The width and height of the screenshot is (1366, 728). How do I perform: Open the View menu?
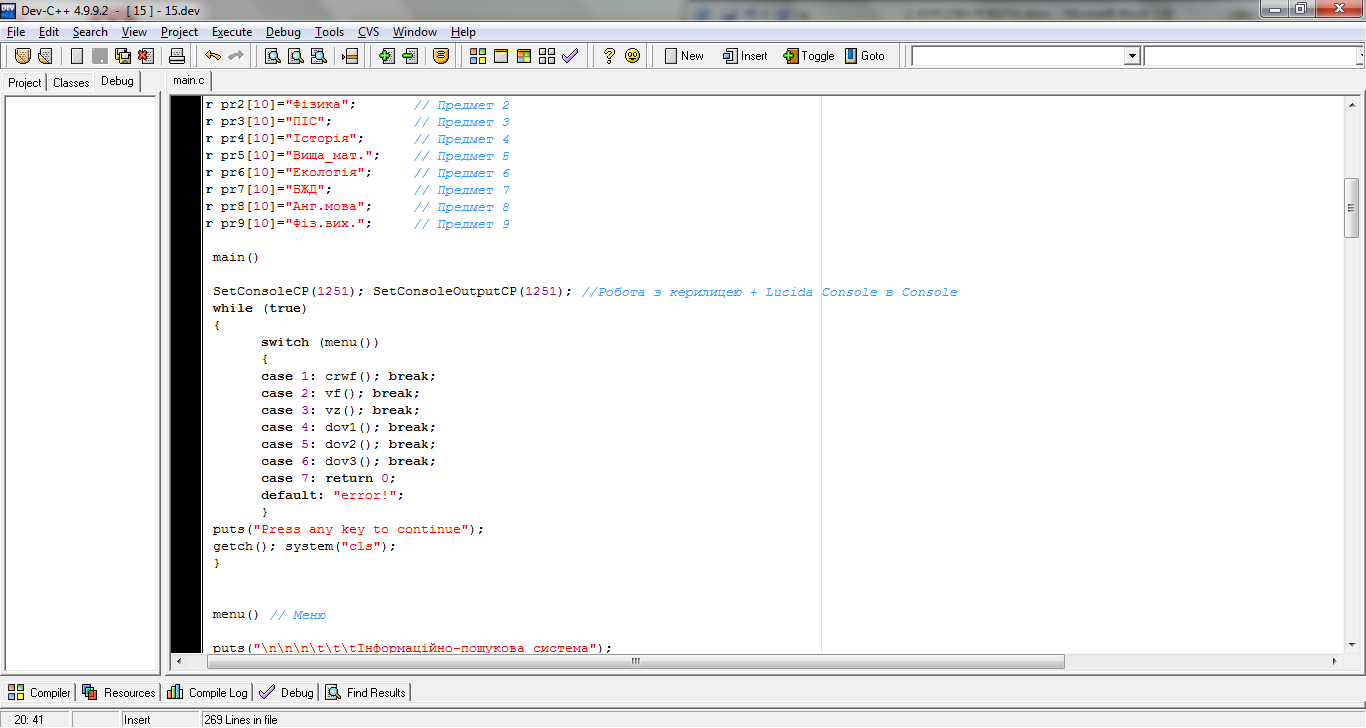(x=134, y=32)
